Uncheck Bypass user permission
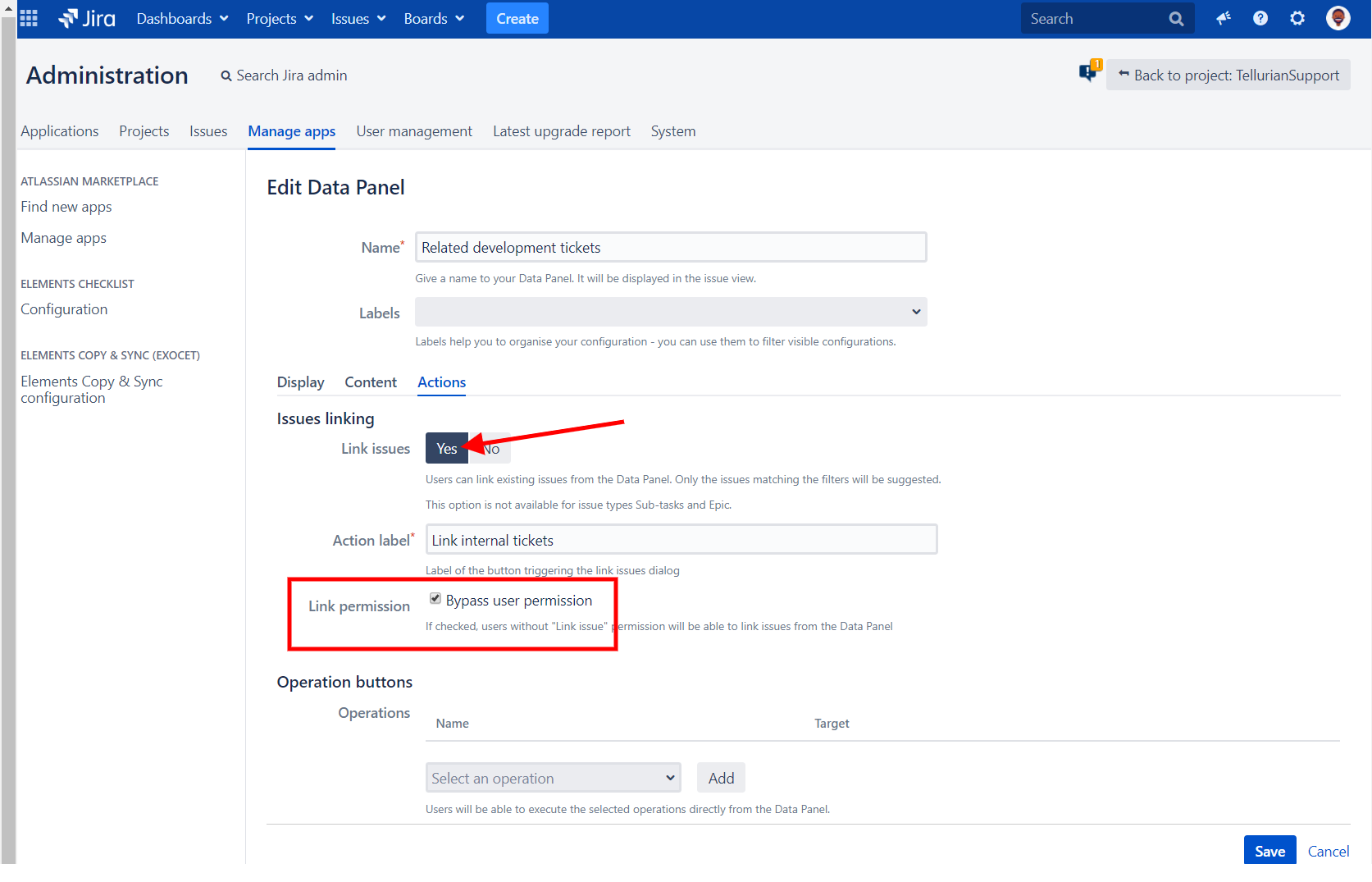Viewport: 1372px width, 882px height. click(435, 598)
